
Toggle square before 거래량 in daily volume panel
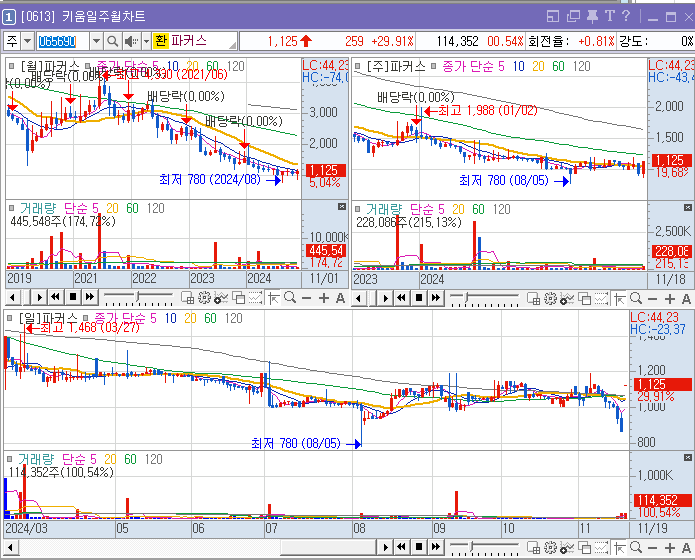10,459
